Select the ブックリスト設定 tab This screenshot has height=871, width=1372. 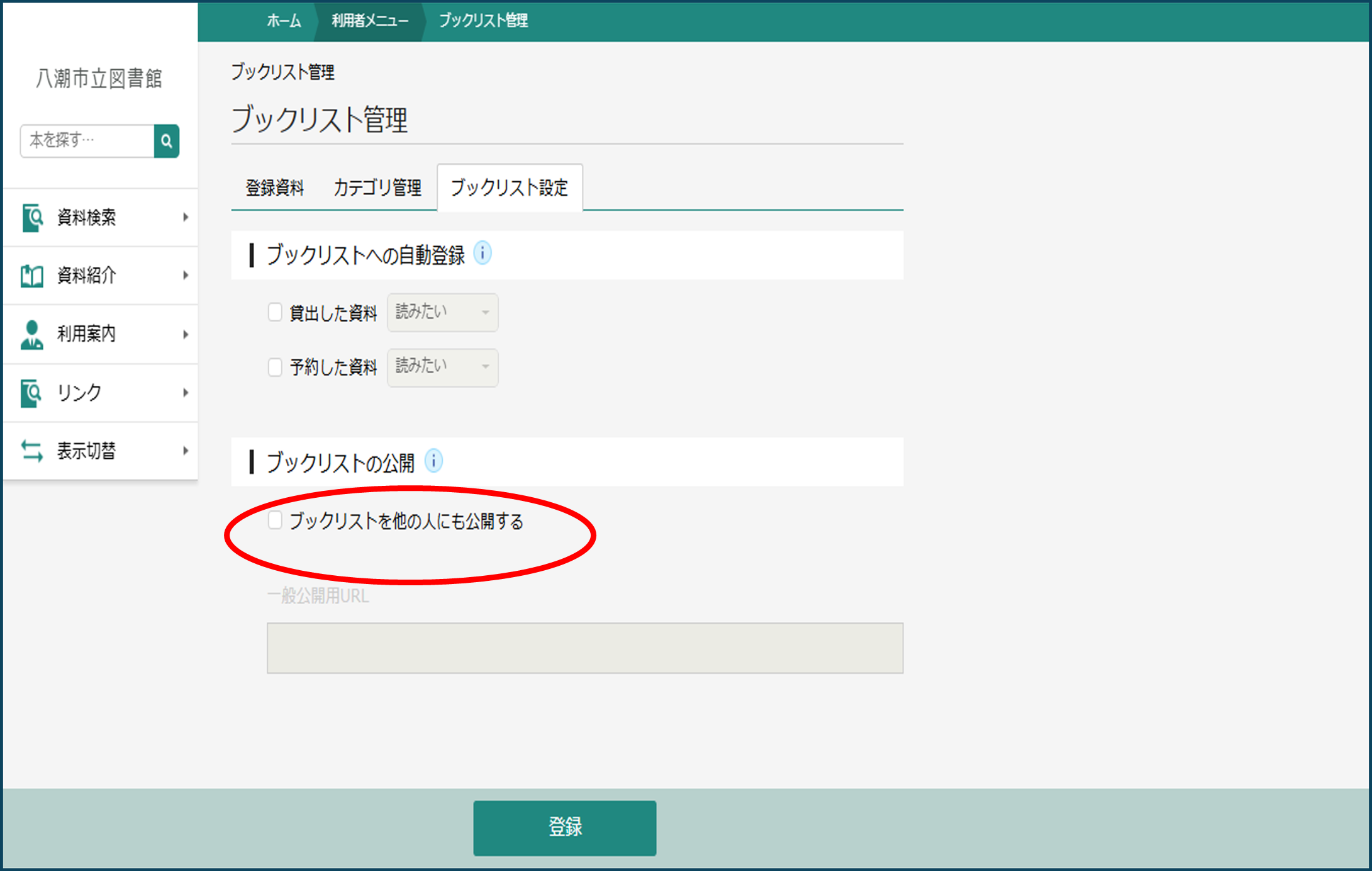coord(510,188)
